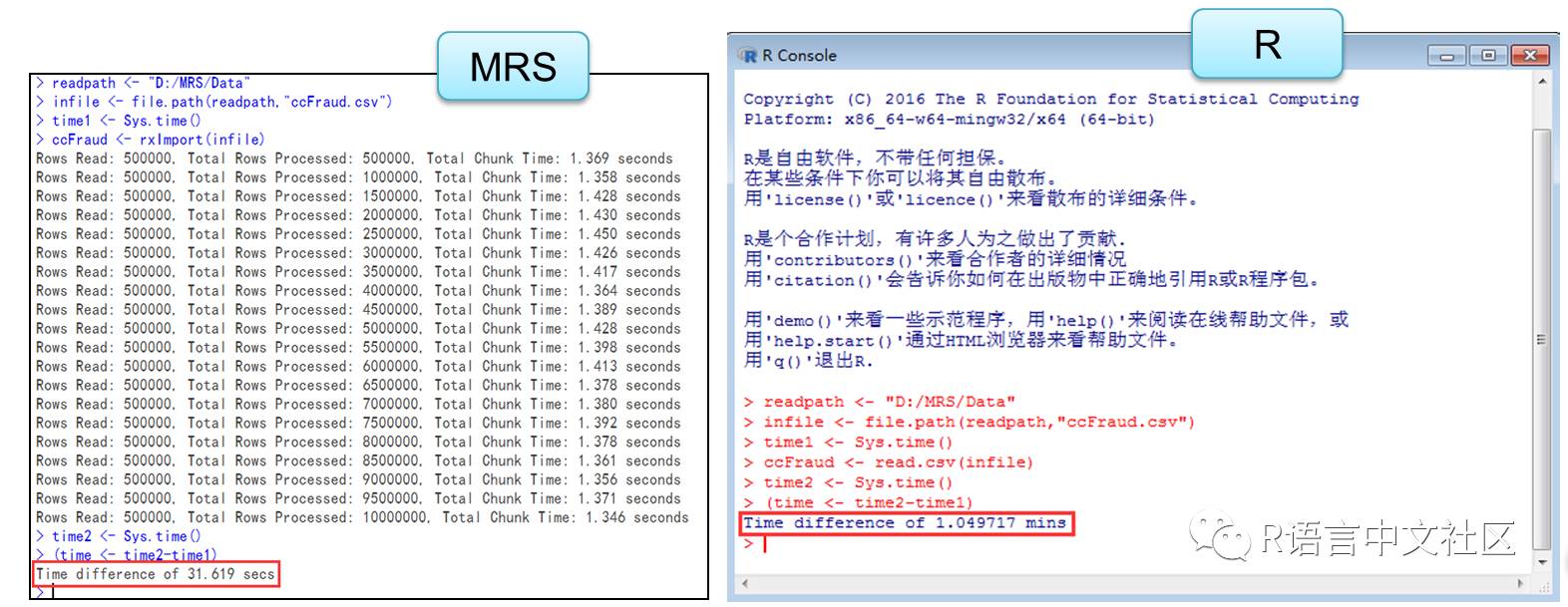Minimize the R Console window
Screen dimensions: 1568x607
click(x=1446, y=56)
